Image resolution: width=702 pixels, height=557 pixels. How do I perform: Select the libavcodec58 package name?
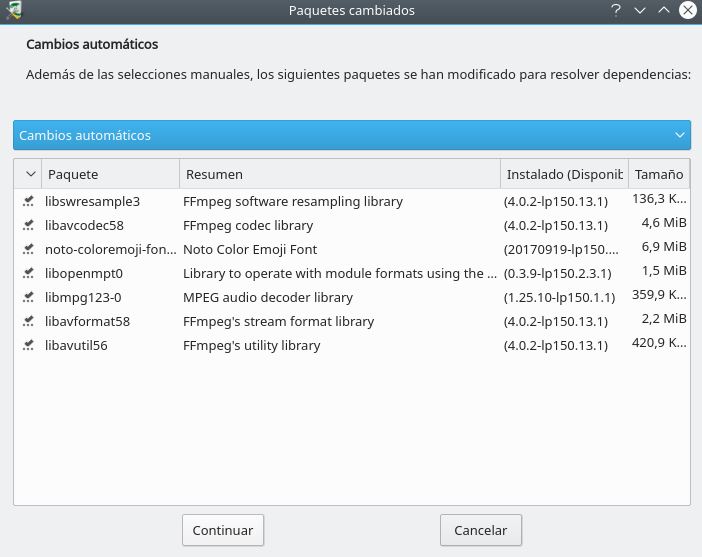tap(84, 225)
